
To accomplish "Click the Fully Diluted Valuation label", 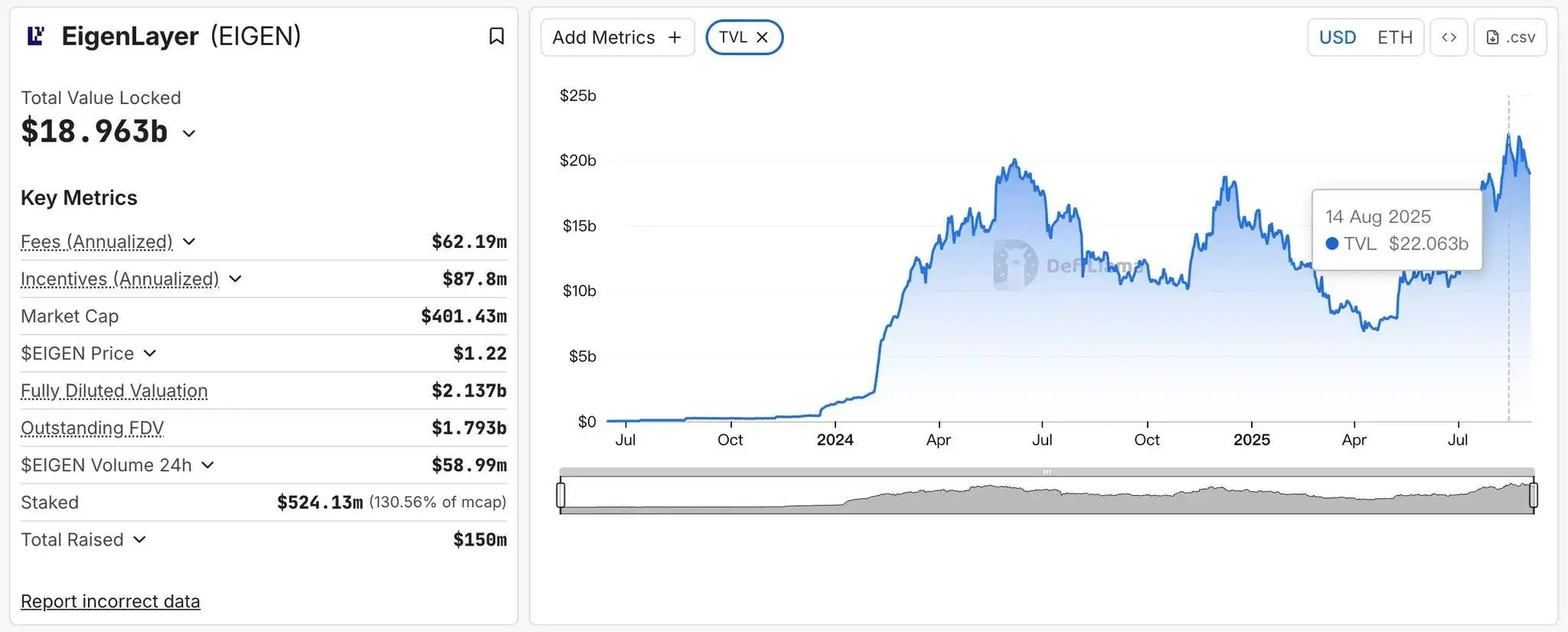I will click(114, 391).
